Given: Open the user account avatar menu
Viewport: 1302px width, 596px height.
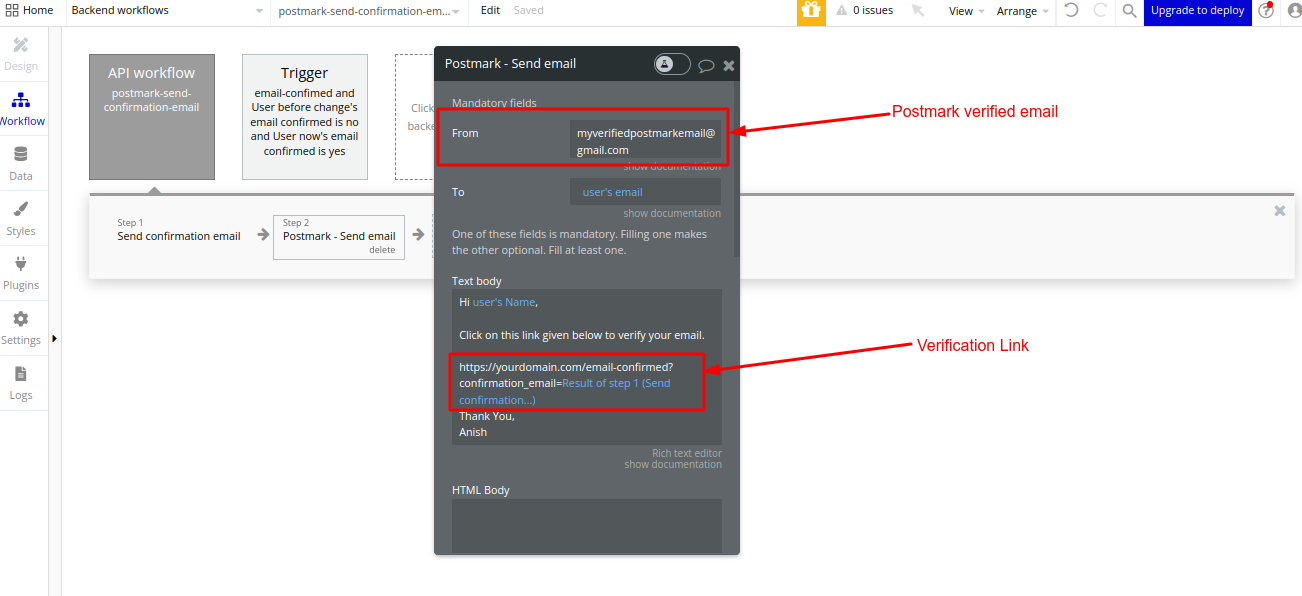Looking at the screenshot, I should click(x=1295, y=11).
